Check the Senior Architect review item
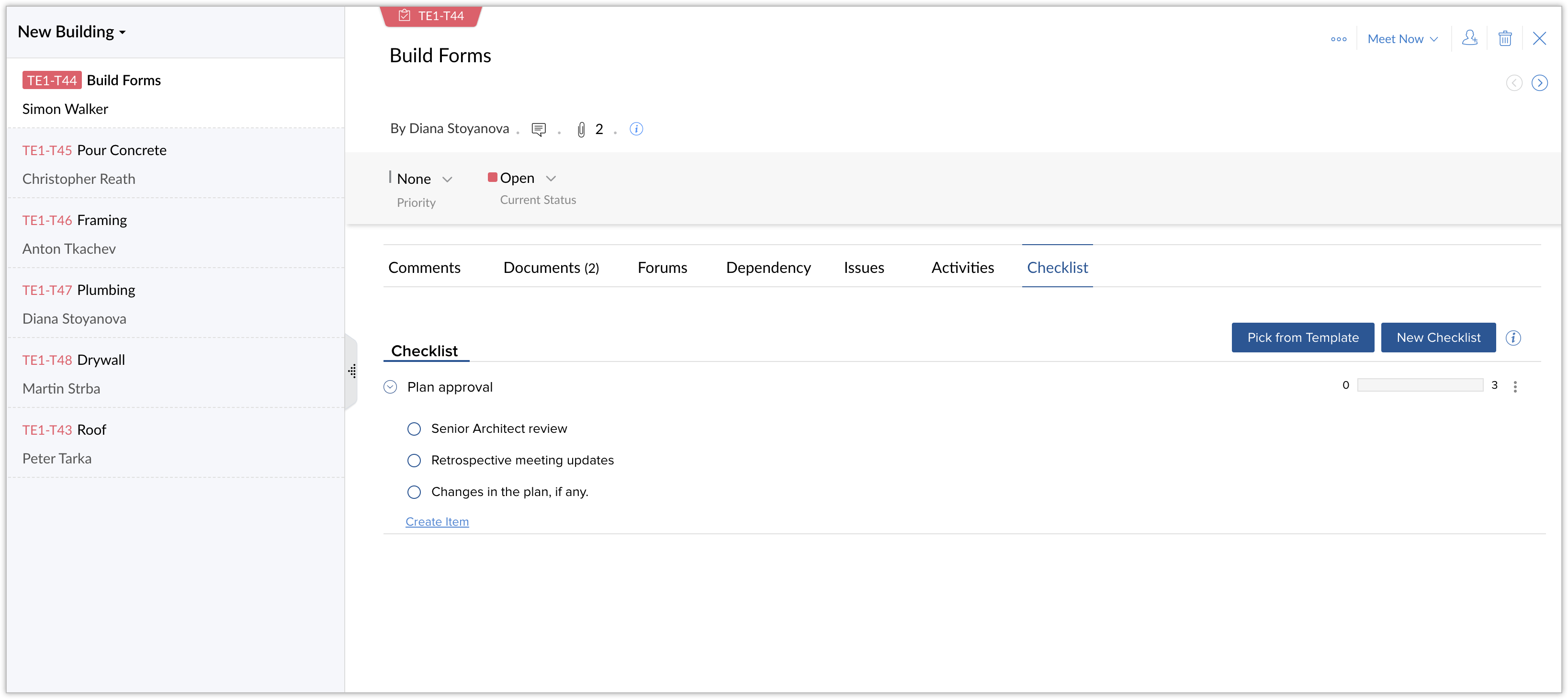This screenshot has width=1568, height=699. coord(414,428)
